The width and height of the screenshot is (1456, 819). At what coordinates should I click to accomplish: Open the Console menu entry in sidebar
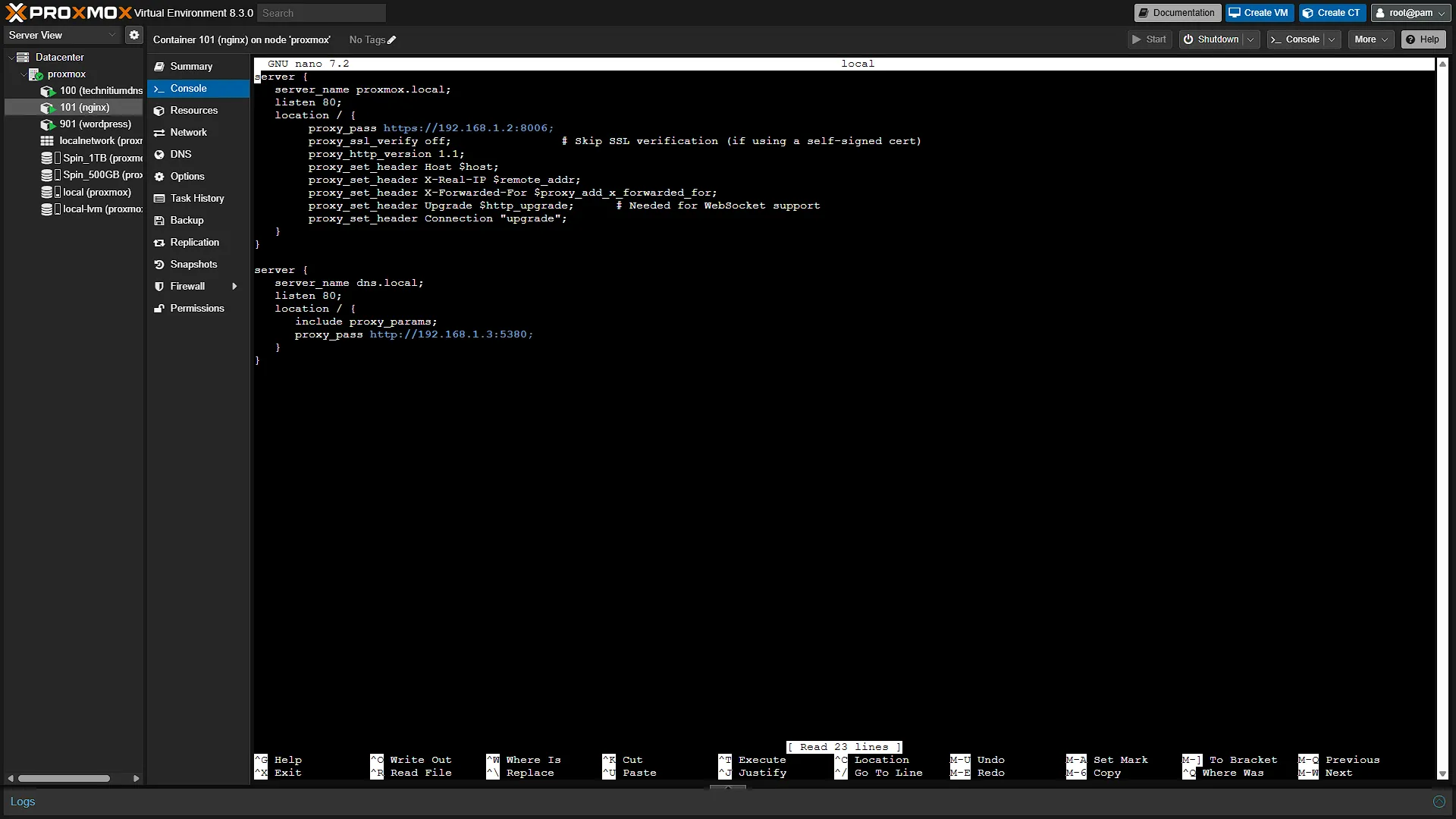tap(199, 89)
